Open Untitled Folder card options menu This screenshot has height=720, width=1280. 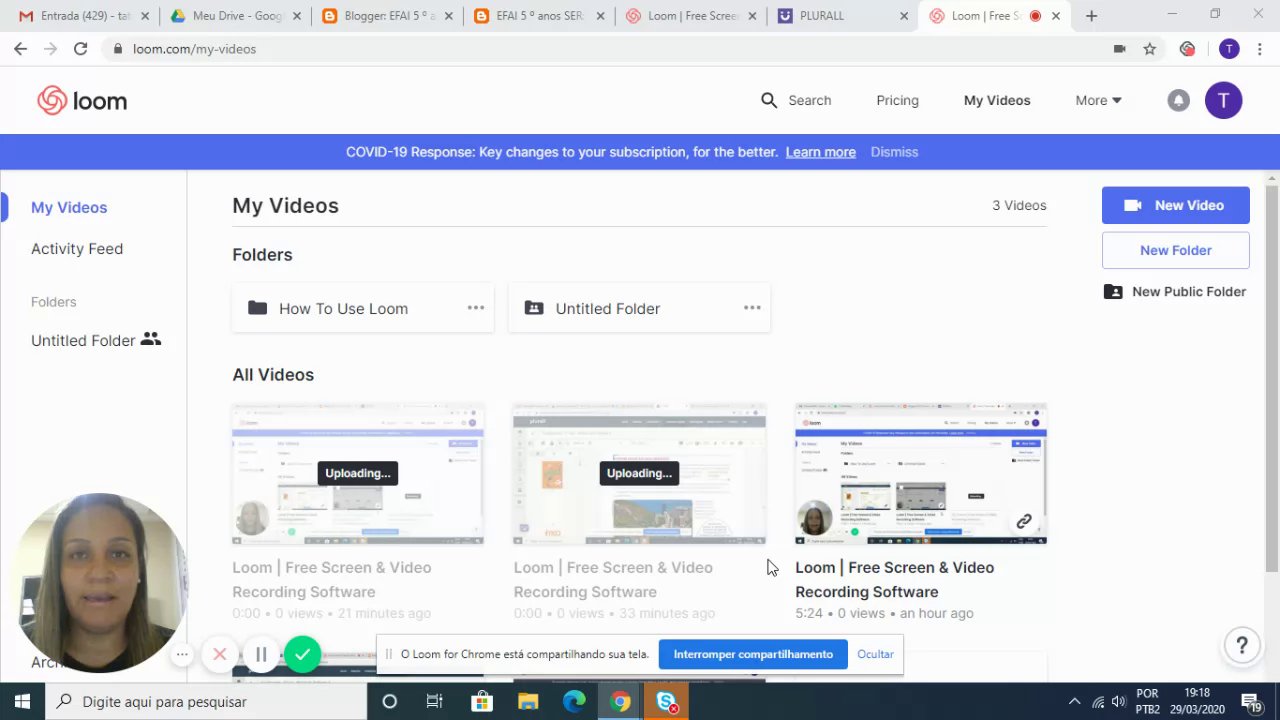coord(752,308)
